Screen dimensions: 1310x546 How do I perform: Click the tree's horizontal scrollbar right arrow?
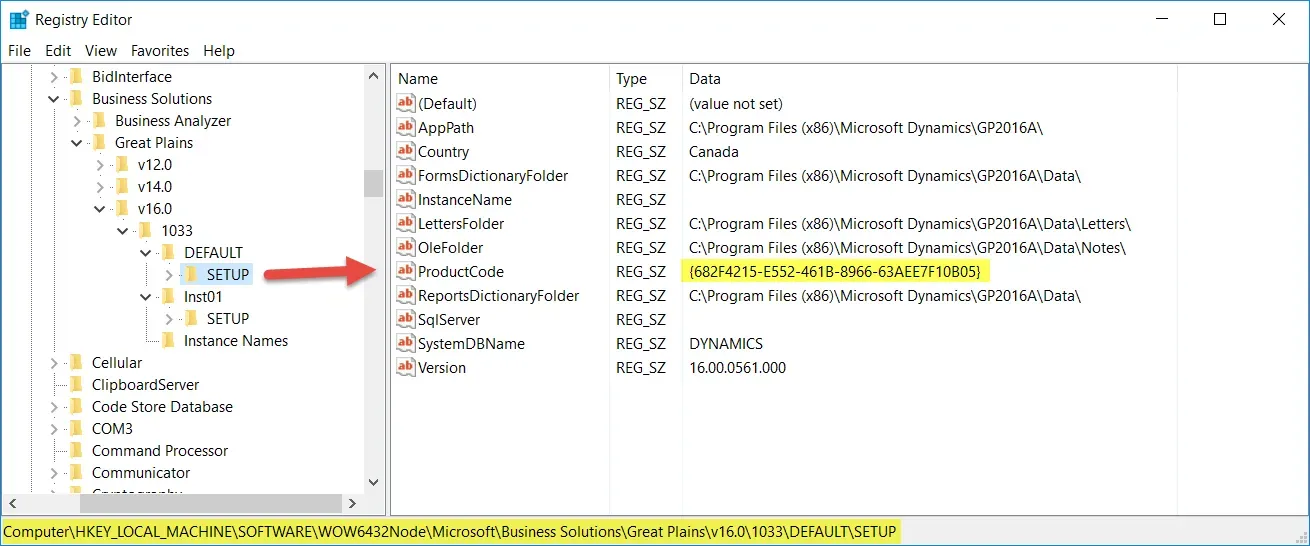coord(351,503)
